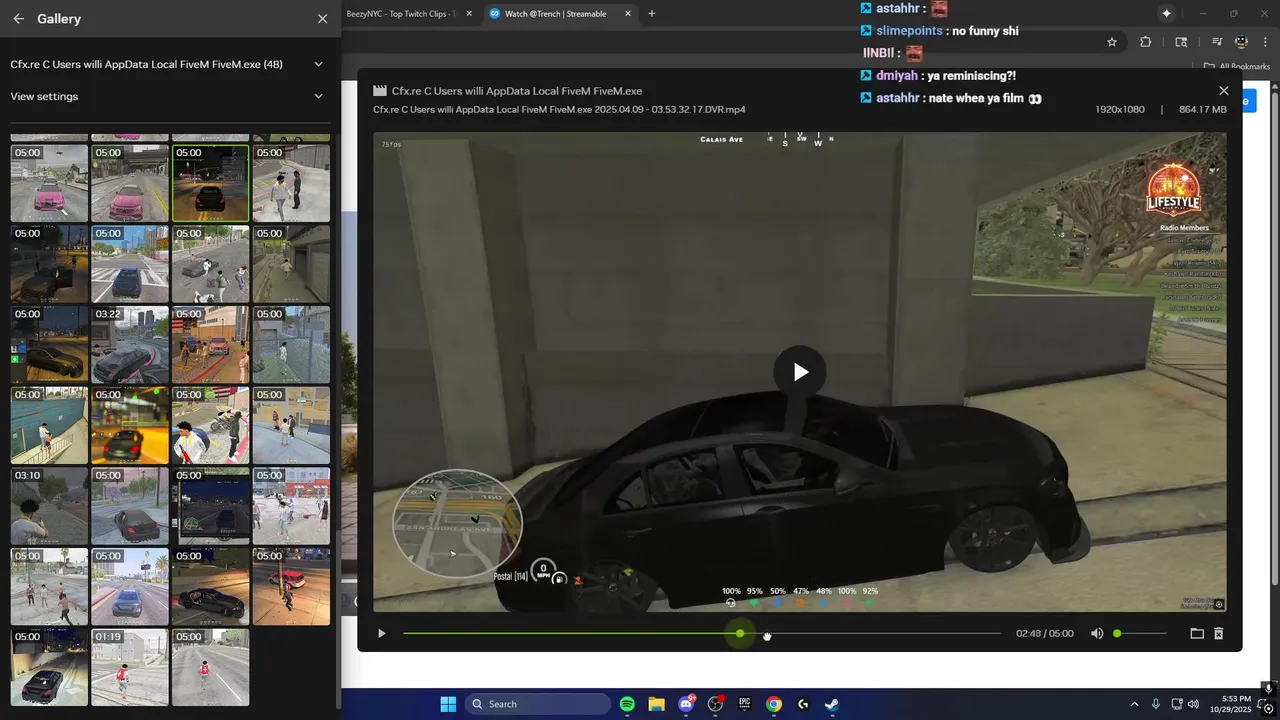Open Discord from the taskbar
Image resolution: width=1280 pixels, height=720 pixels.
pos(686,704)
